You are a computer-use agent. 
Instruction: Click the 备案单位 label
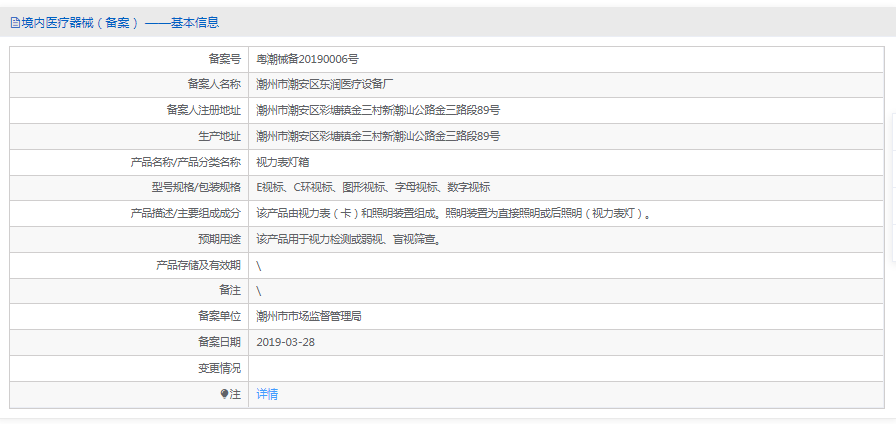point(219,317)
